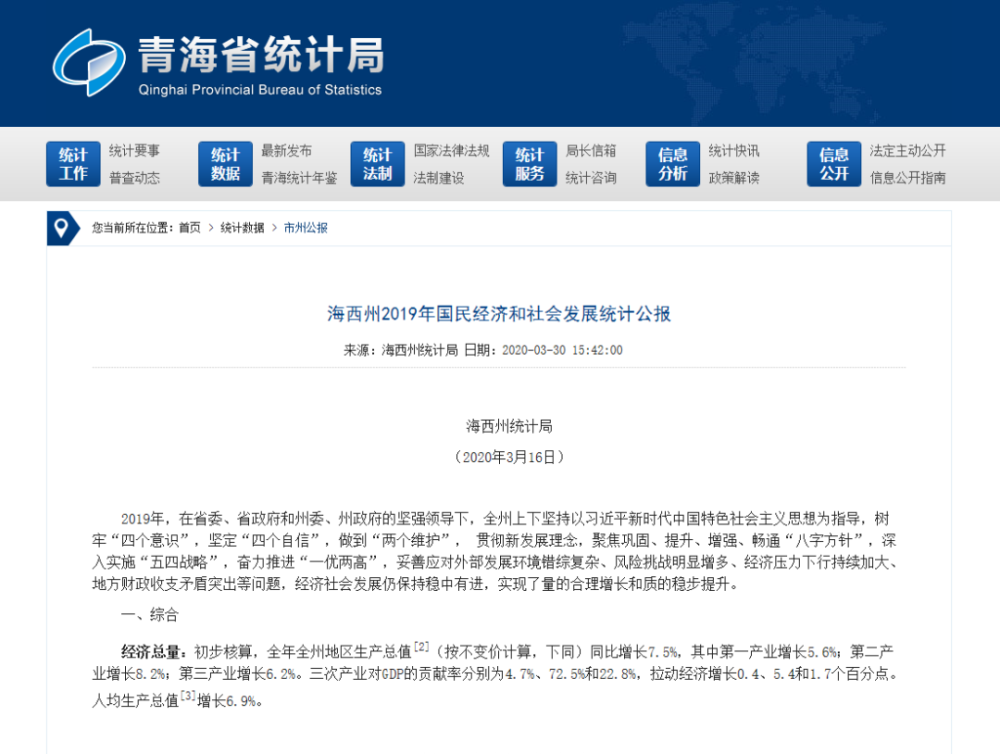Click the footnote marker [3]
Viewport: 1000px width, 754px height.
click(x=188, y=696)
